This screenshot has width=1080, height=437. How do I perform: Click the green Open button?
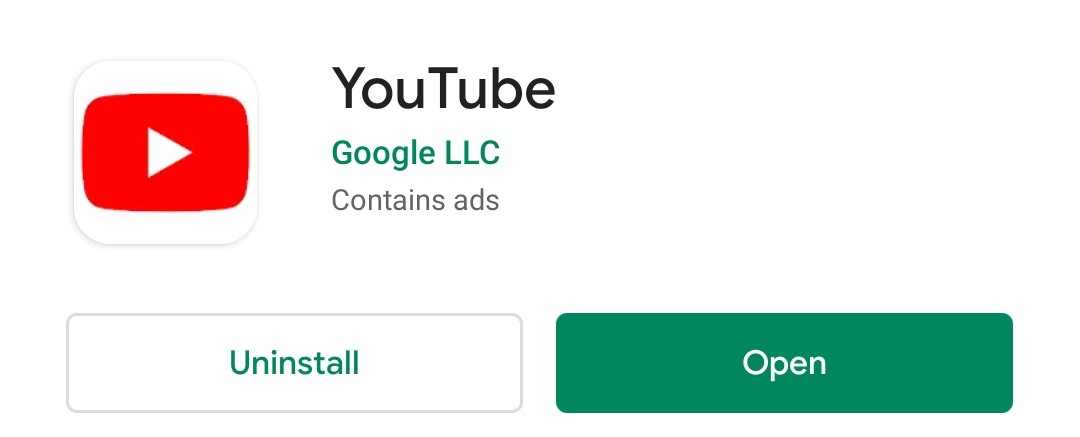tap(784, 363)
